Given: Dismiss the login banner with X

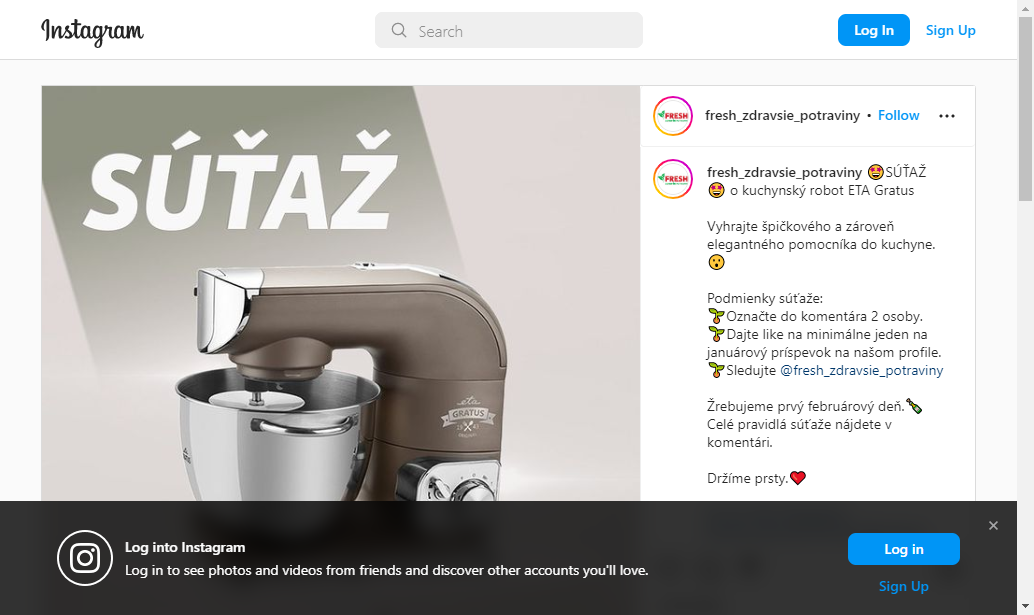Looking at the screenshot, I should click(x=993, y=525).
